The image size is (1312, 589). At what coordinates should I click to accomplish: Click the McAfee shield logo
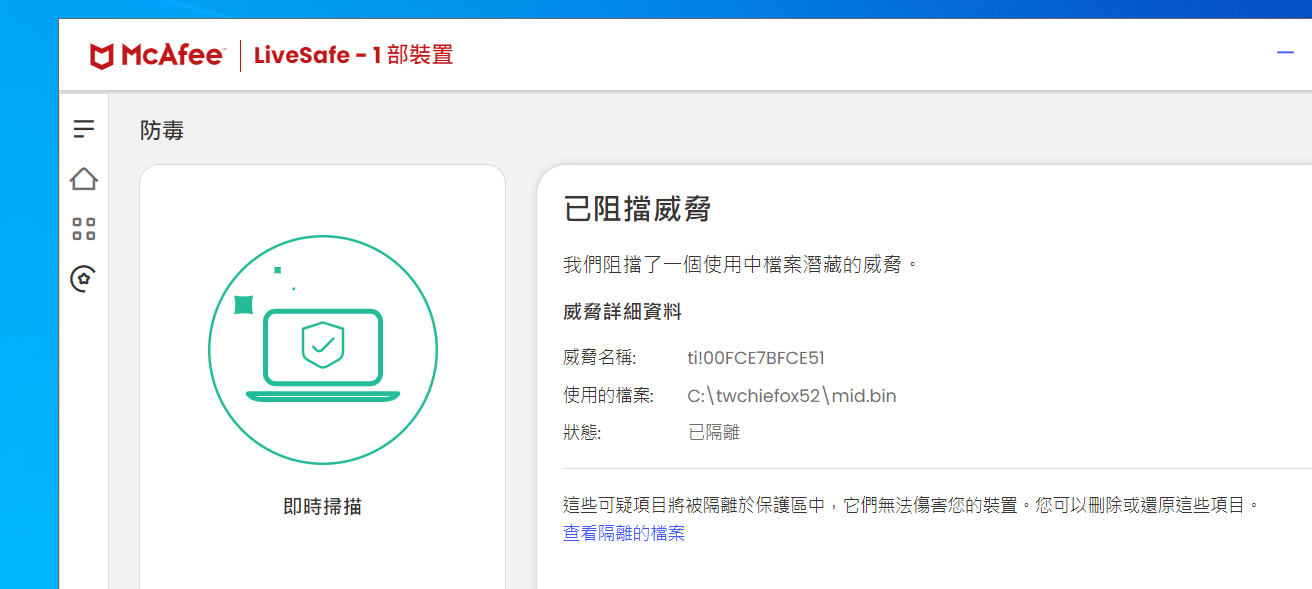click(x=102, y=56)
